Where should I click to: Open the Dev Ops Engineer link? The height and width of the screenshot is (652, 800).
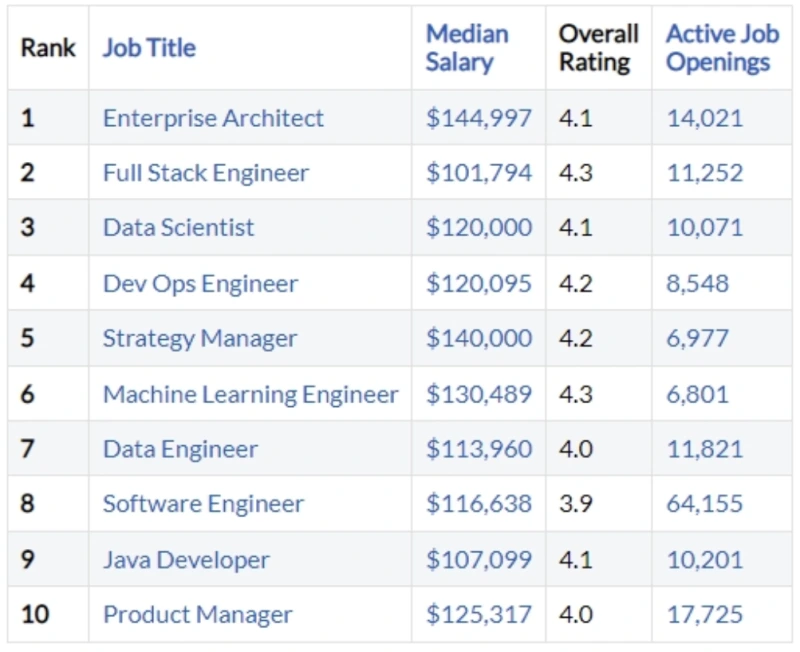click(x=200, y=283)
